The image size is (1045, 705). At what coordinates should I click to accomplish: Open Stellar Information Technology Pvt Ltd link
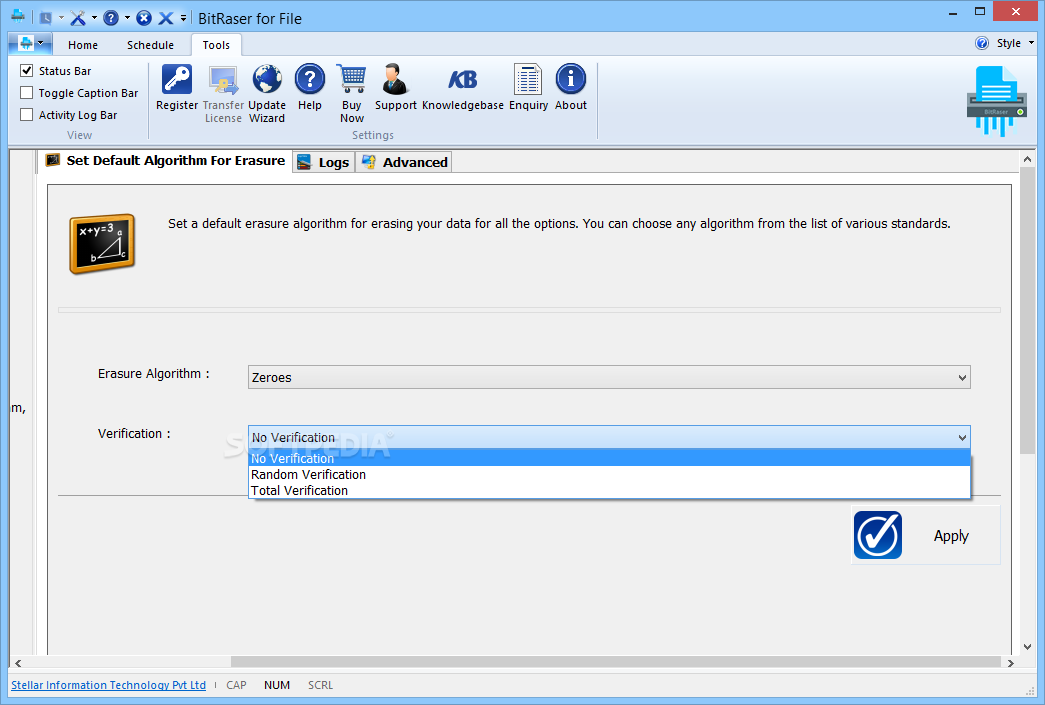(x=109, y=685)
